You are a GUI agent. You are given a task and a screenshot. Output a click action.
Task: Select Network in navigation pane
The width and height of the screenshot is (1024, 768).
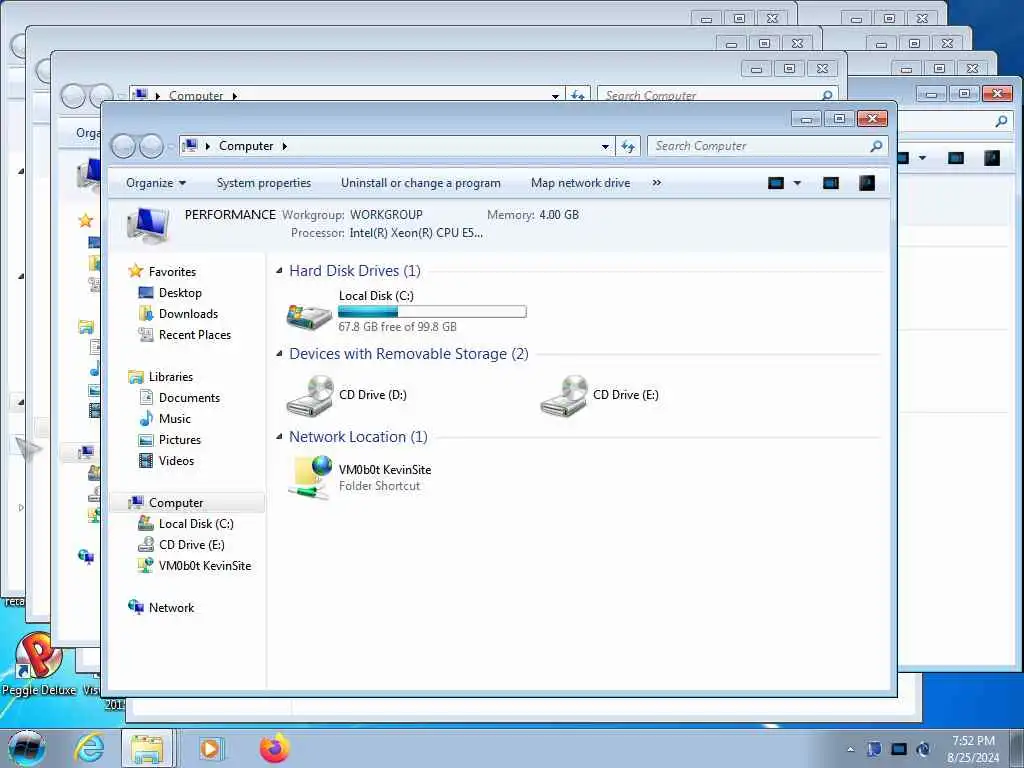point(171,607)
